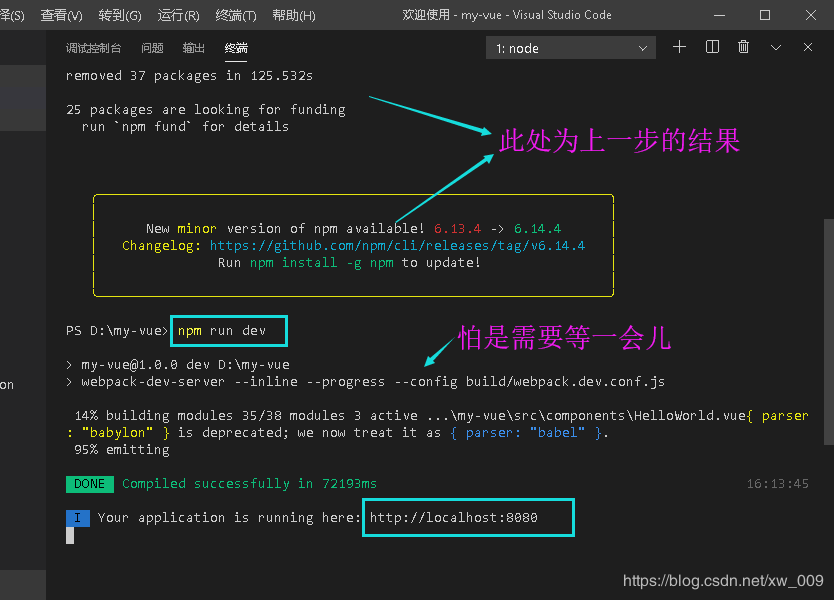834x600 pixels.
Task: Switch to the 问题 panel tab
Action: (152, 48)
